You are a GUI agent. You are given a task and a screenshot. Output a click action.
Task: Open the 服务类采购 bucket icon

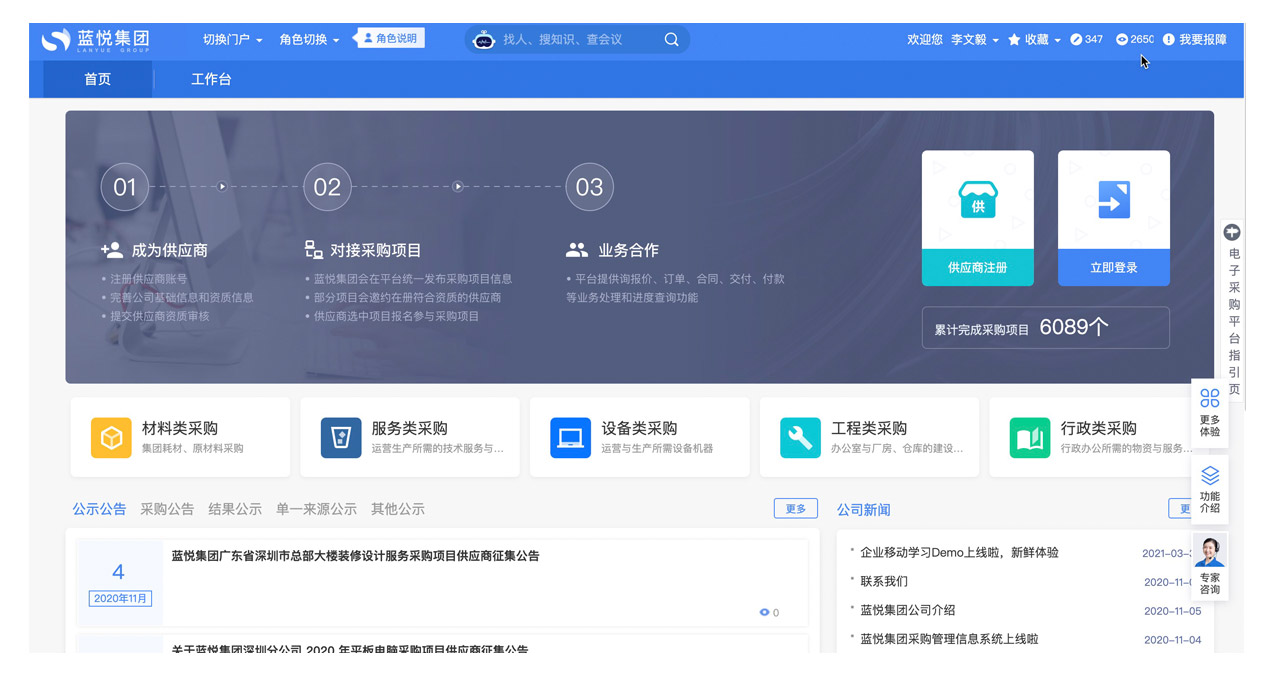point(341,438)
